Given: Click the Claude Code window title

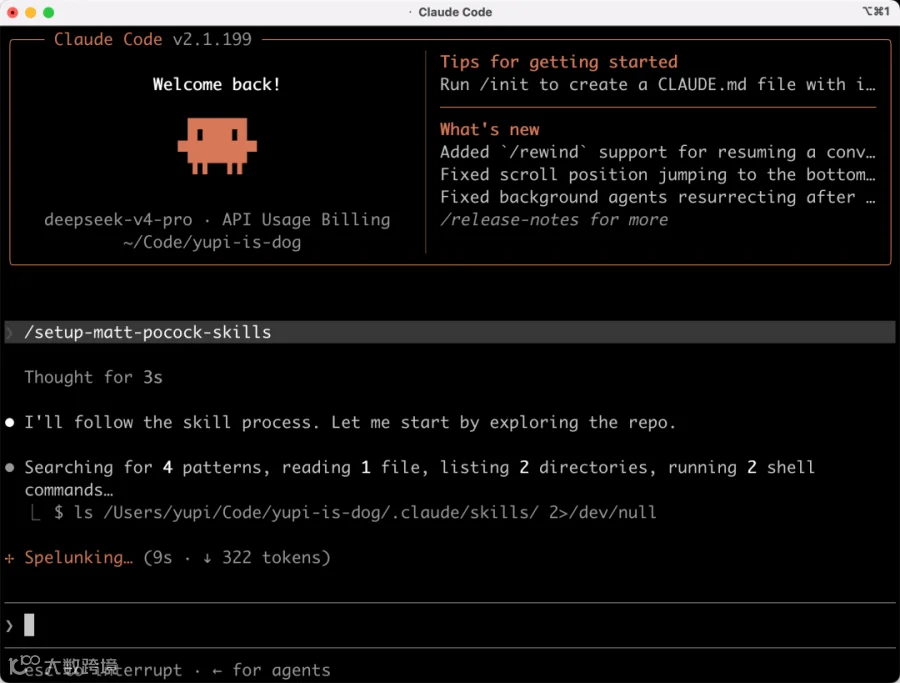Looking at the screenshot, I should [455, 12].
